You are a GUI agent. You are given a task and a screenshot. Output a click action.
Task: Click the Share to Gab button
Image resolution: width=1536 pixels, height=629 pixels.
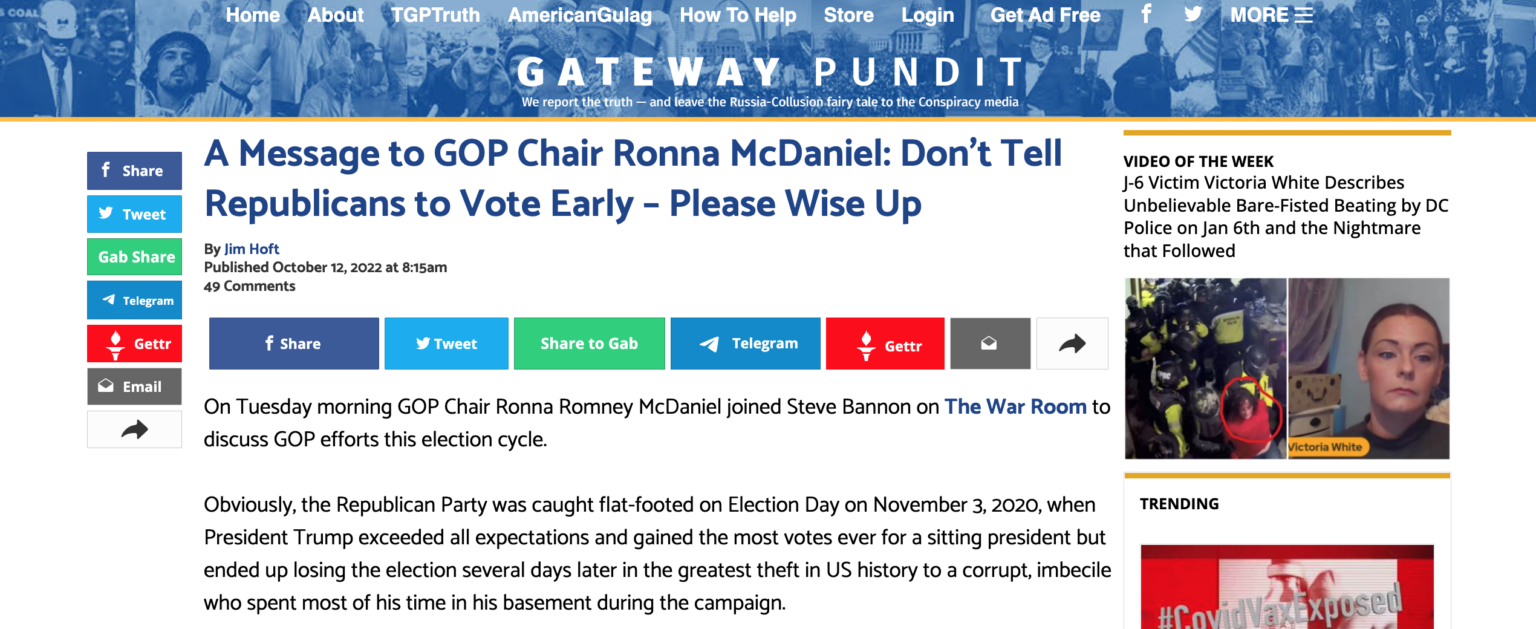(589, 344)
